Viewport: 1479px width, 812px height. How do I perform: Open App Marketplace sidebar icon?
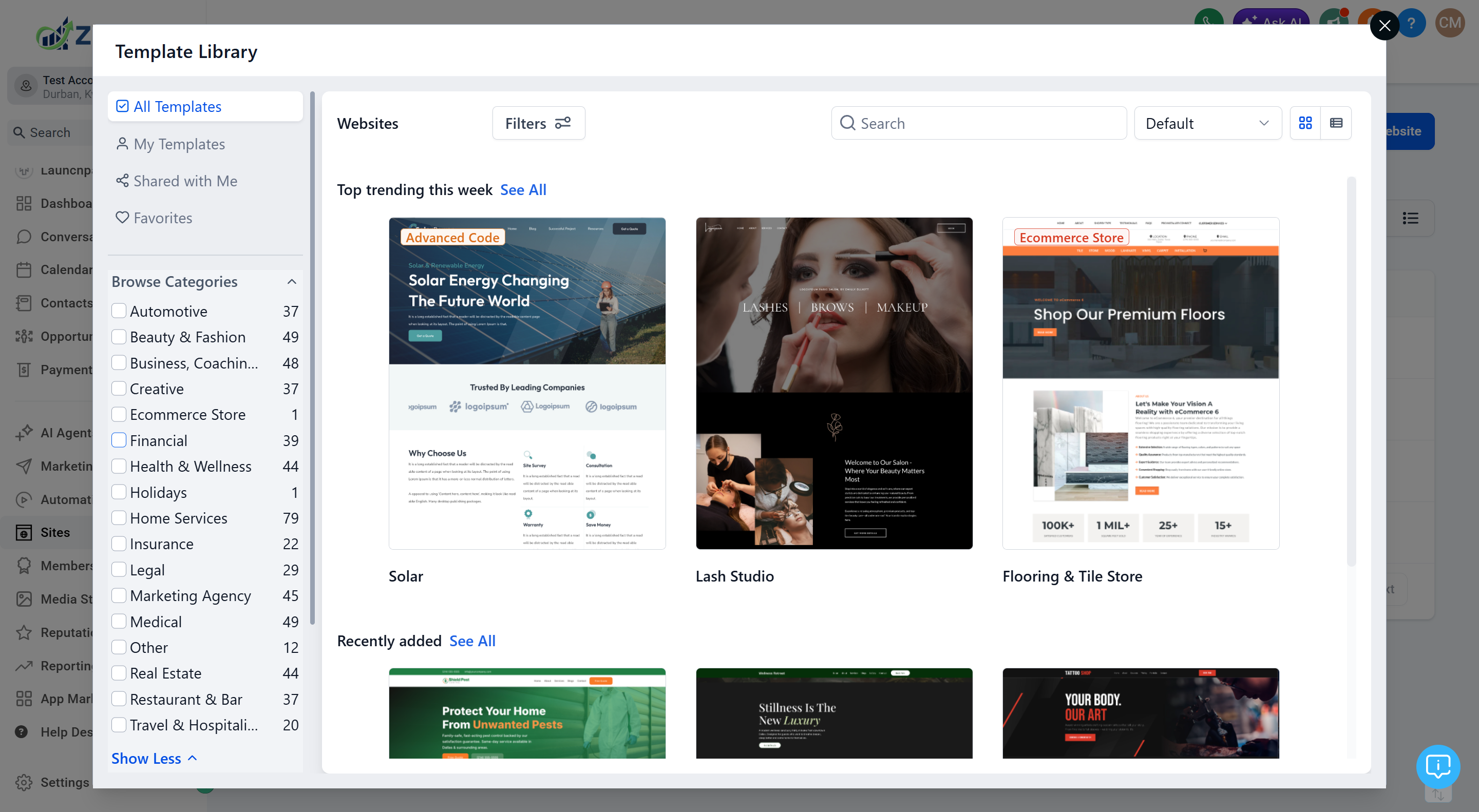pyautogui.click(x=24, y=699)
